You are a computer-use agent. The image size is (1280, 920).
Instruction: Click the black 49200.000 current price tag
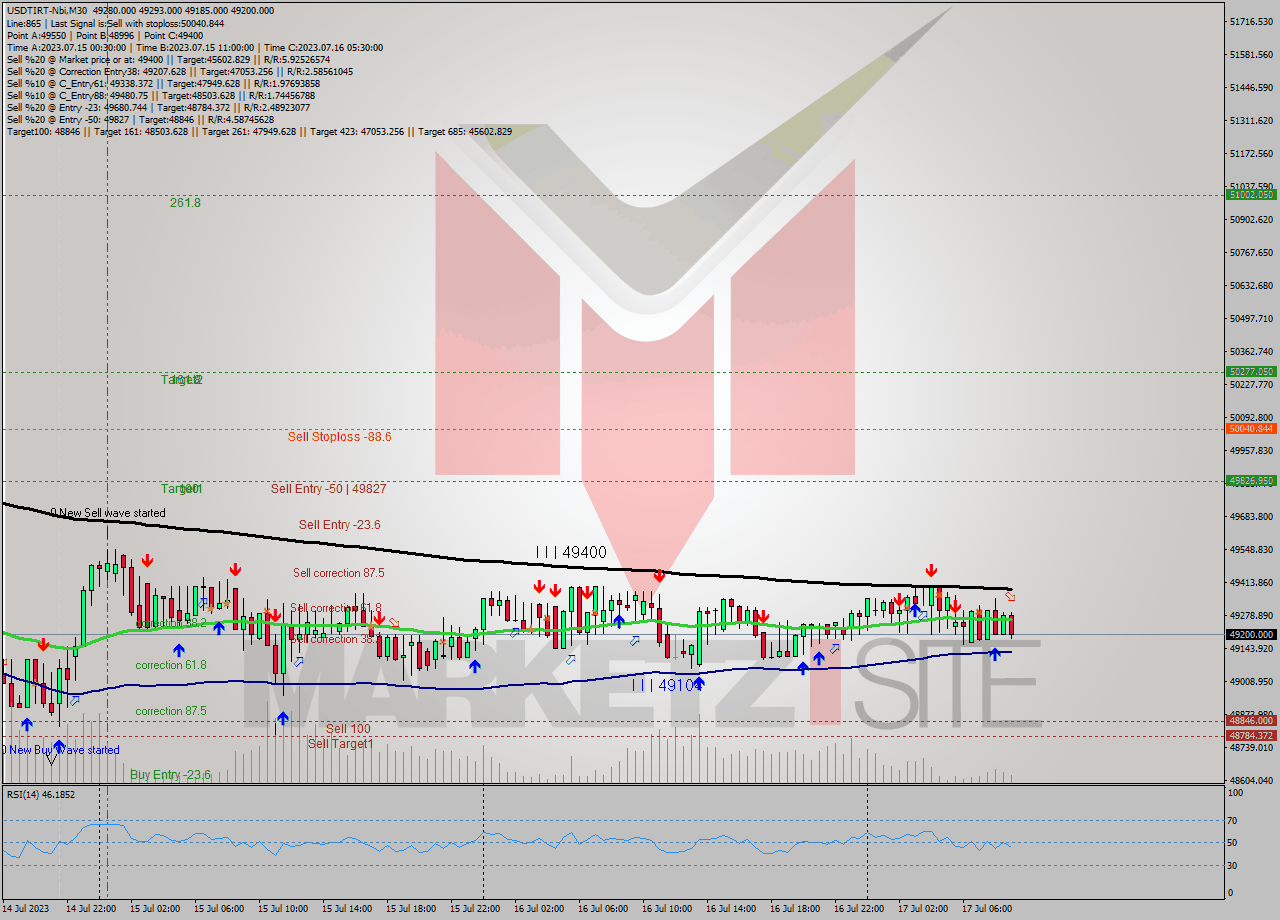click(x=1251, y=634)
